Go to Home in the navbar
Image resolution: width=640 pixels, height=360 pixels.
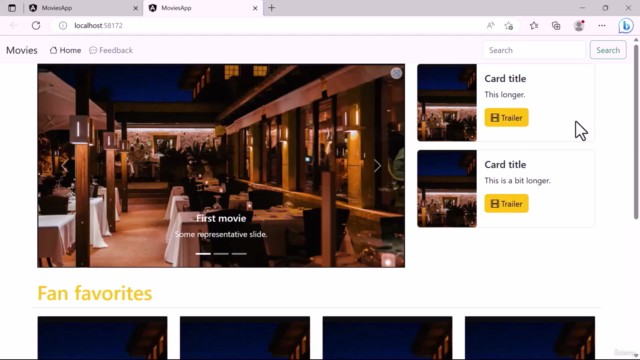[65, 50]
